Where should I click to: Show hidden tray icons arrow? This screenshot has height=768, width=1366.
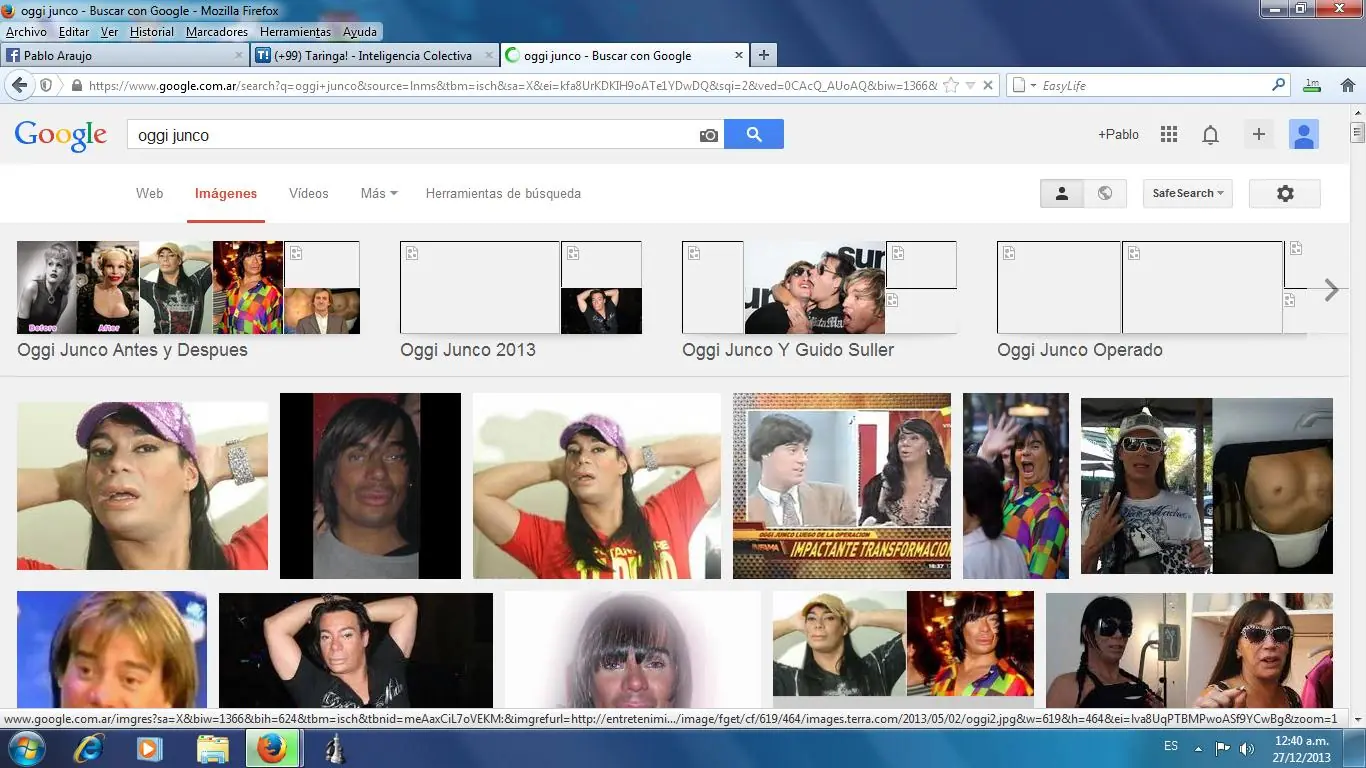coord(1198,748)
